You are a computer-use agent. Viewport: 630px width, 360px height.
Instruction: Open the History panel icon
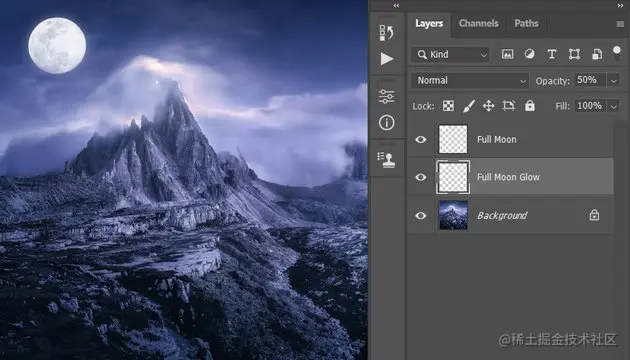coord(386,33)
